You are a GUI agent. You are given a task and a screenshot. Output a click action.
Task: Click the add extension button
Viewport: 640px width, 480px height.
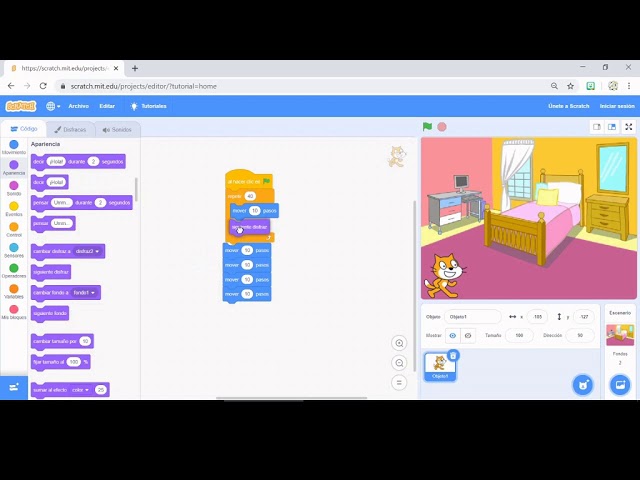14,387
